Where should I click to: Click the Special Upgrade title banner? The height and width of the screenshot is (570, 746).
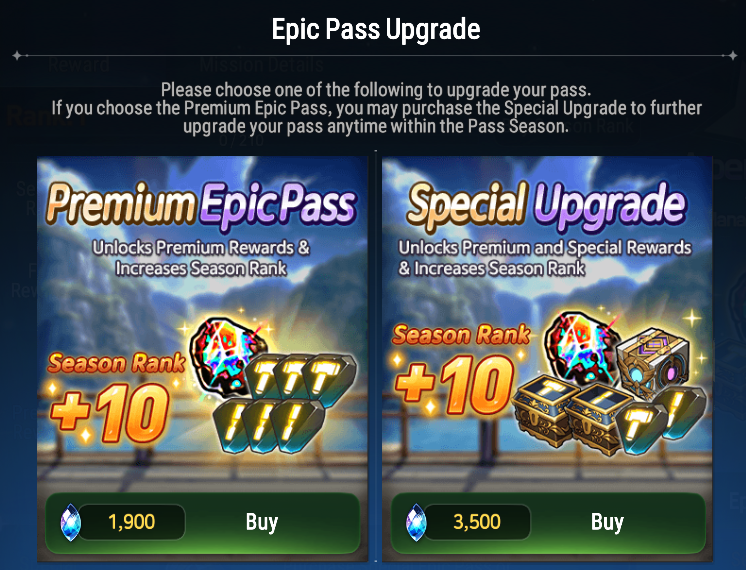(547, 205)
